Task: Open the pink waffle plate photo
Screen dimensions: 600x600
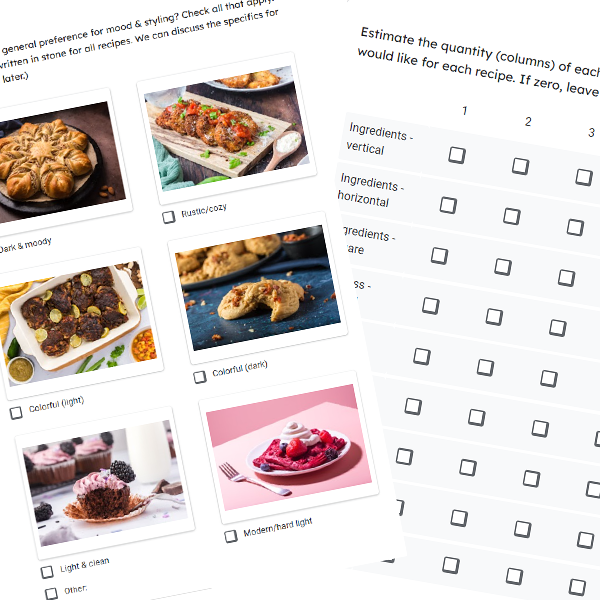Action: [x=289, y=447]
